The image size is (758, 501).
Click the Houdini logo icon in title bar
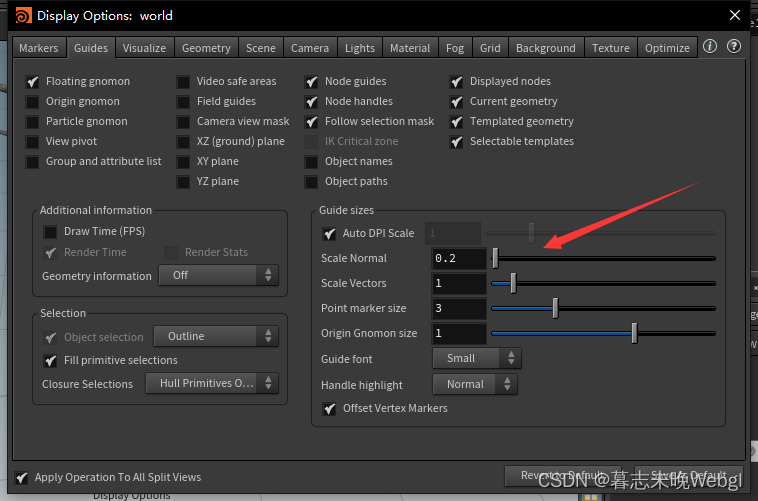[23, 15]
